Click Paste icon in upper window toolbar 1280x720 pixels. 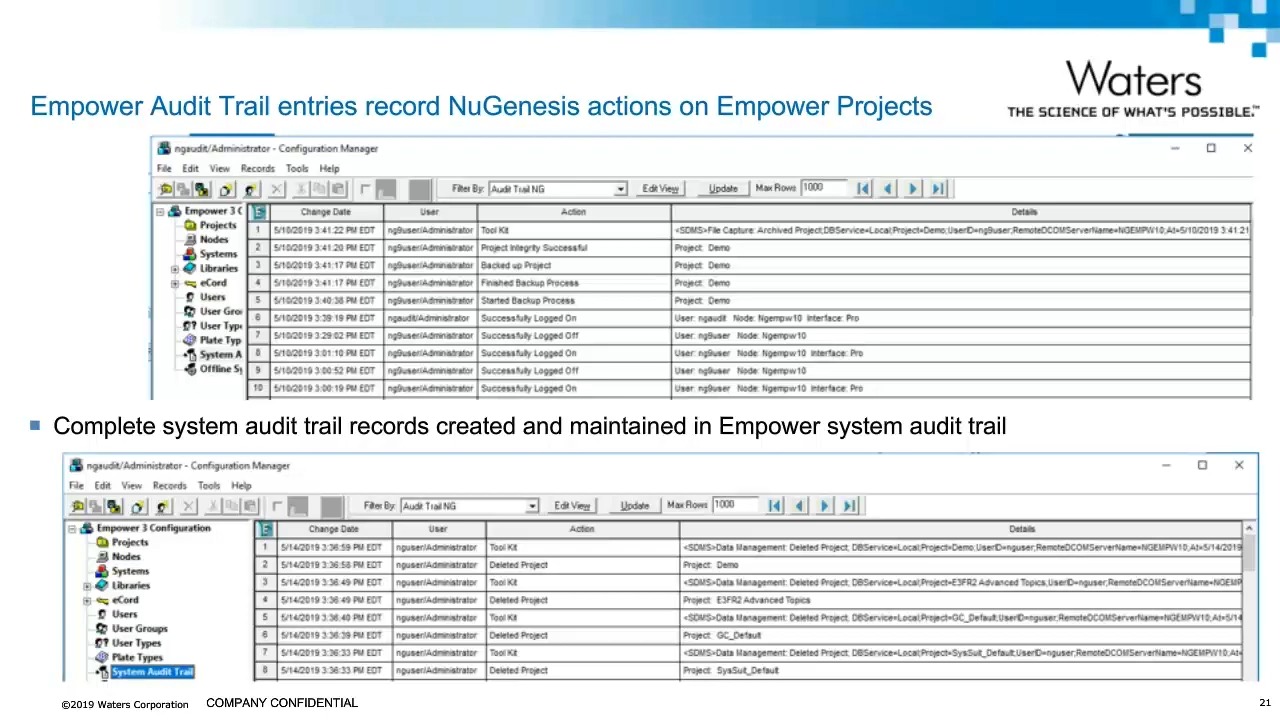click(x=337, y=189)
